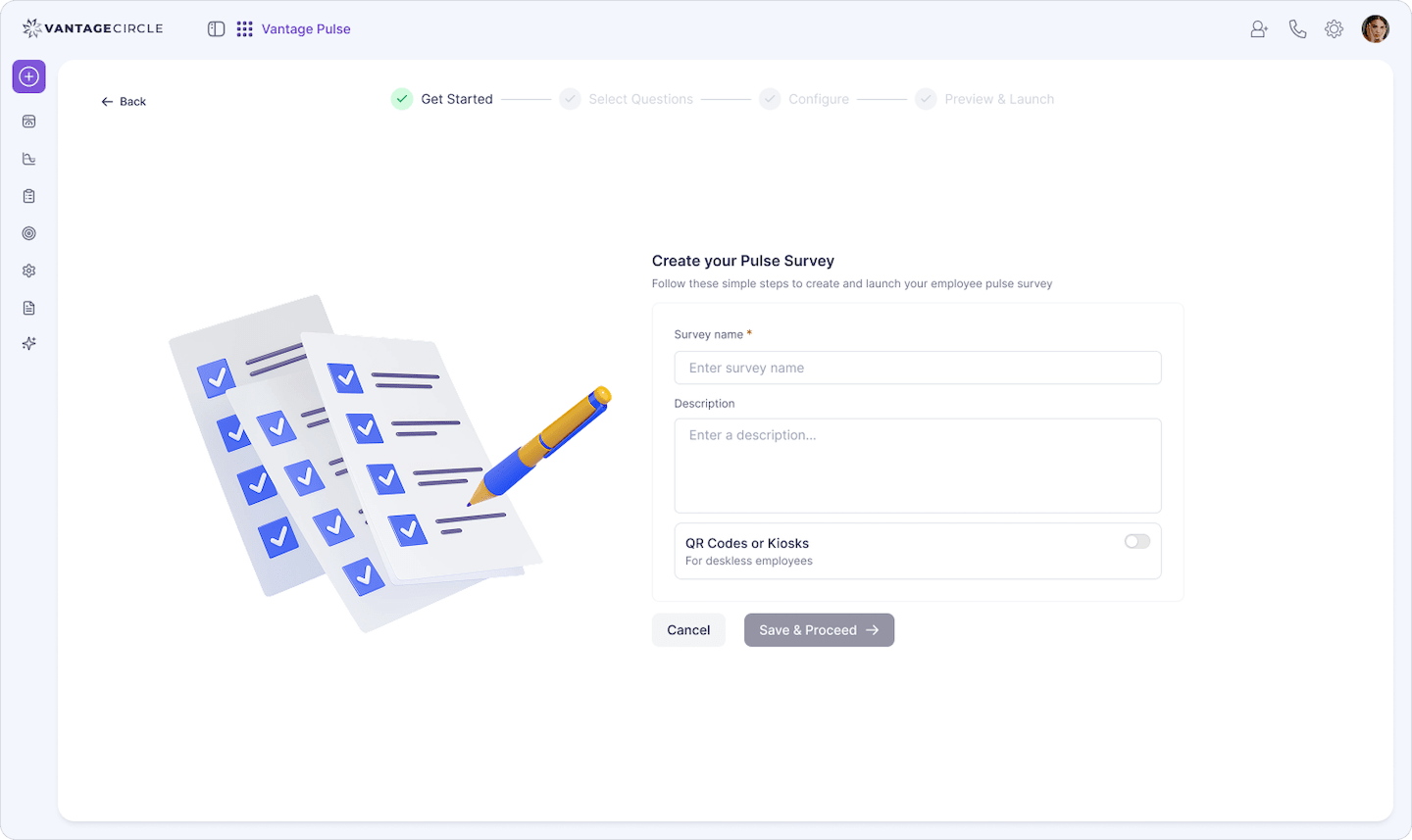Screen dimensions: 1412x840
Task: Enable QR Codes or Kiosks for deskless employees
Action: (x=1135, y=541)
